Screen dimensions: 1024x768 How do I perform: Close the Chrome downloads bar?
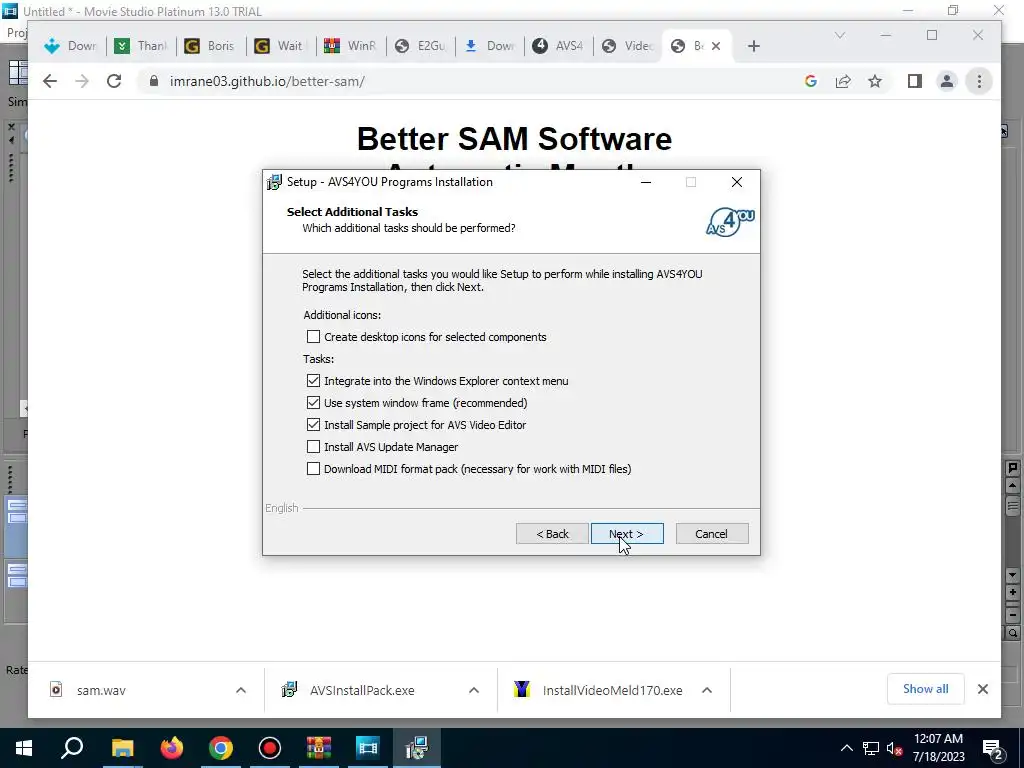(983, 689)
